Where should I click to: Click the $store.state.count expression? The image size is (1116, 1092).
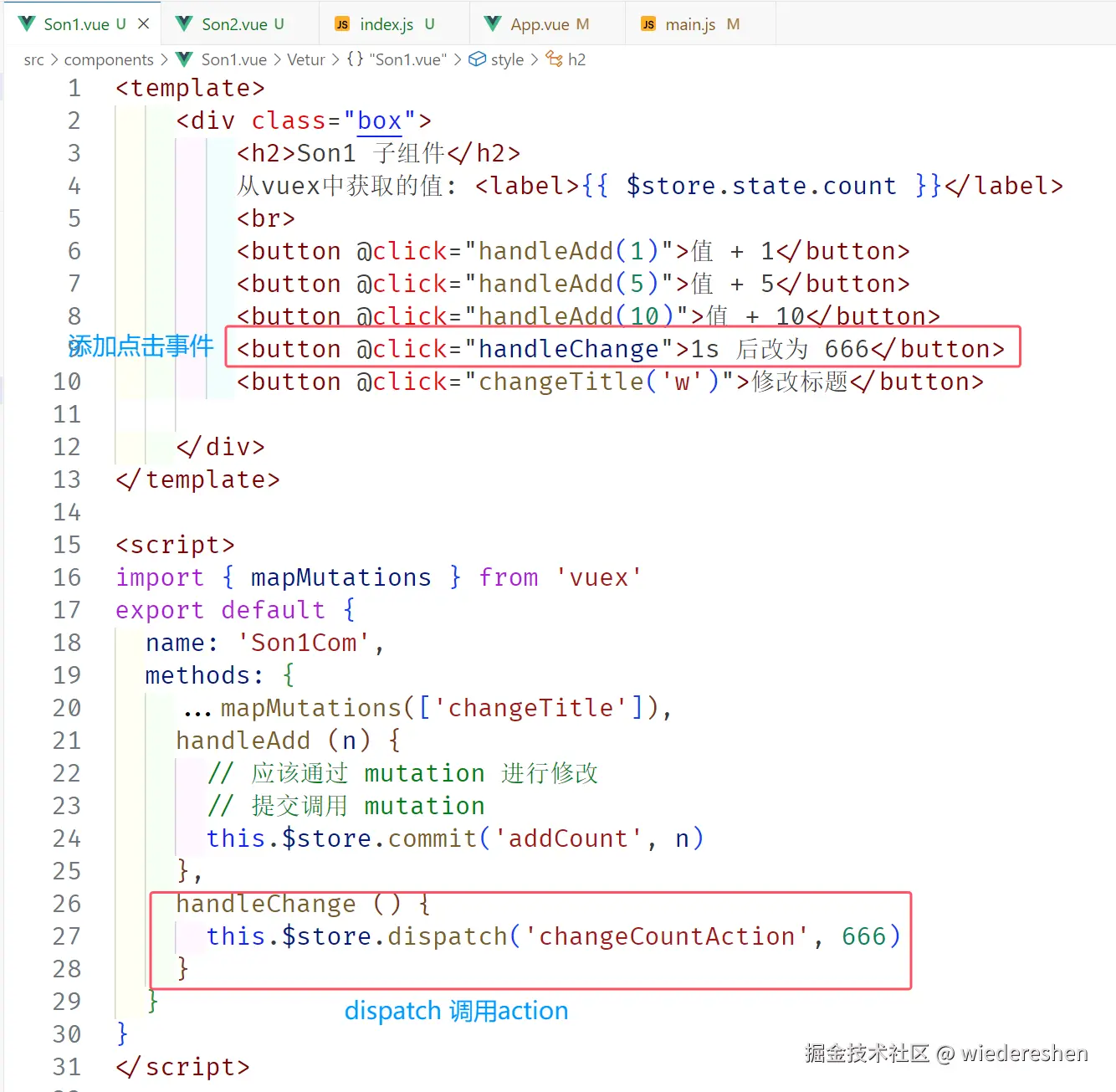761,186
